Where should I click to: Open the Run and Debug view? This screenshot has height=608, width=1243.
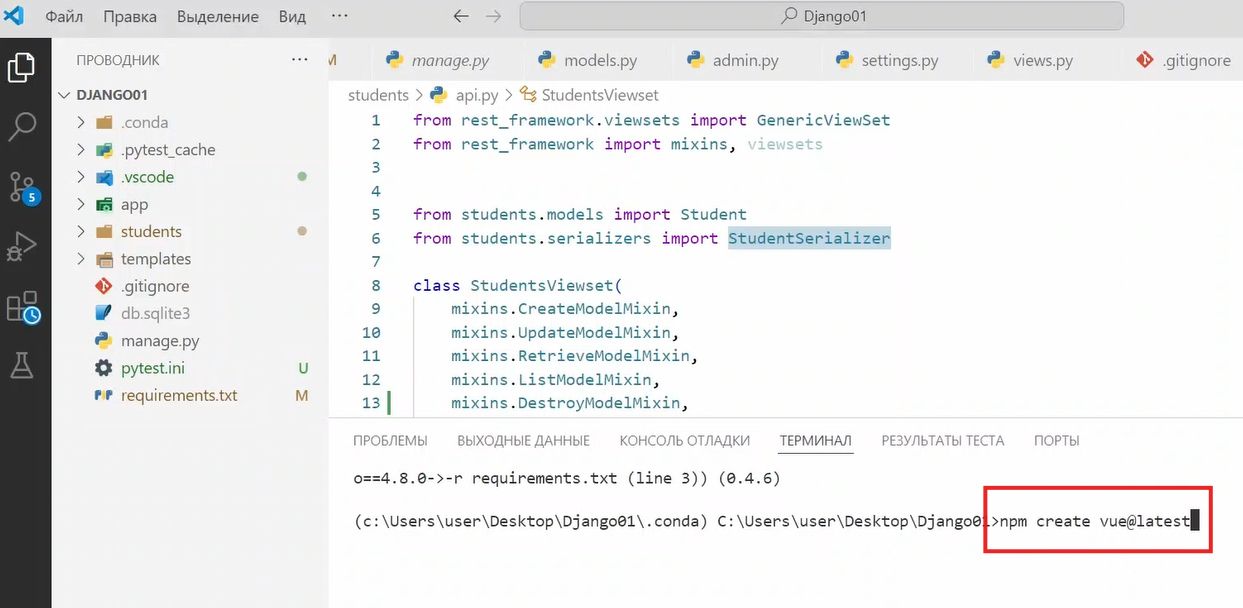[x=22, y=246]
